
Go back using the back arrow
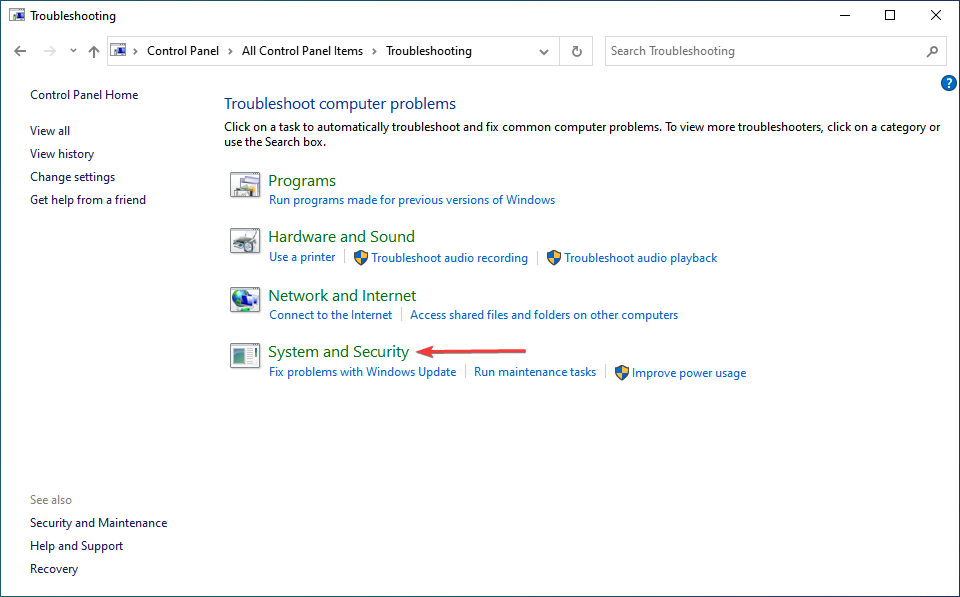20,51
